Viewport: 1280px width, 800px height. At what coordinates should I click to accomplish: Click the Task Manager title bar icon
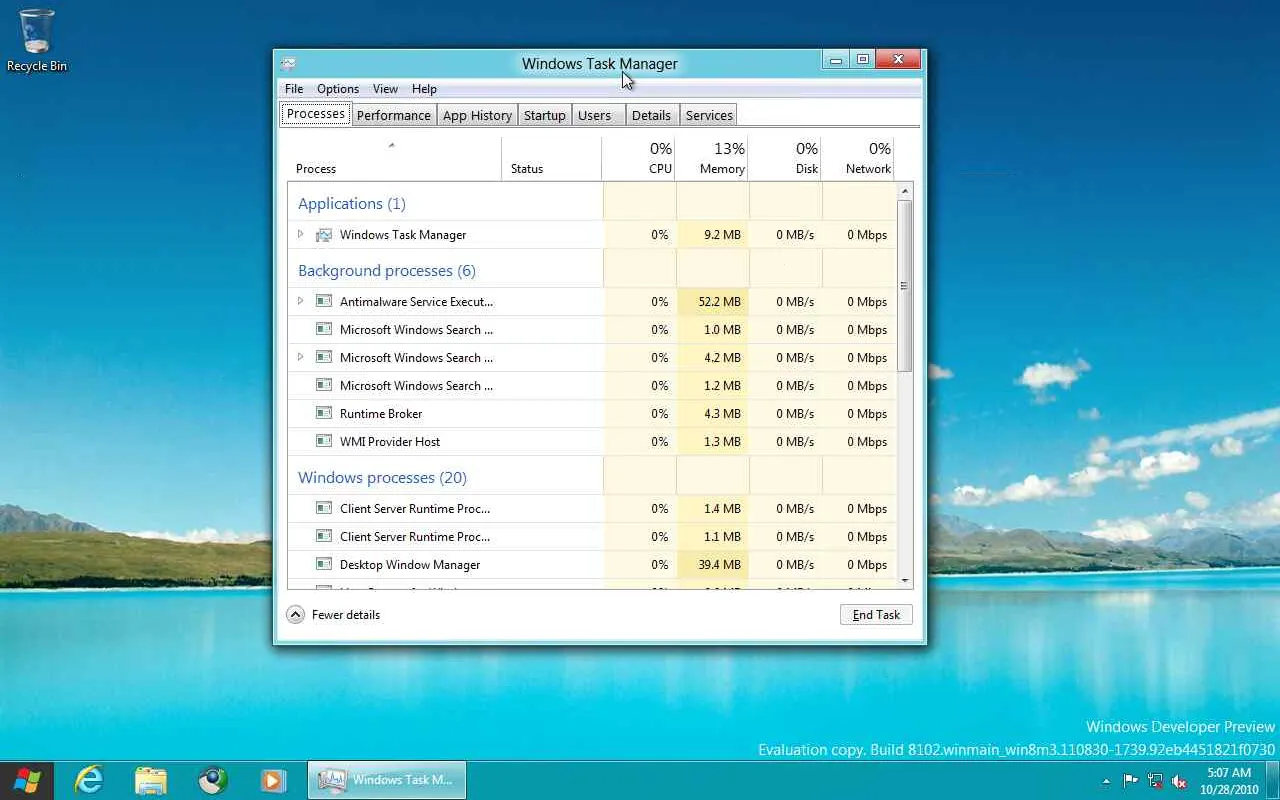[288, 63]
